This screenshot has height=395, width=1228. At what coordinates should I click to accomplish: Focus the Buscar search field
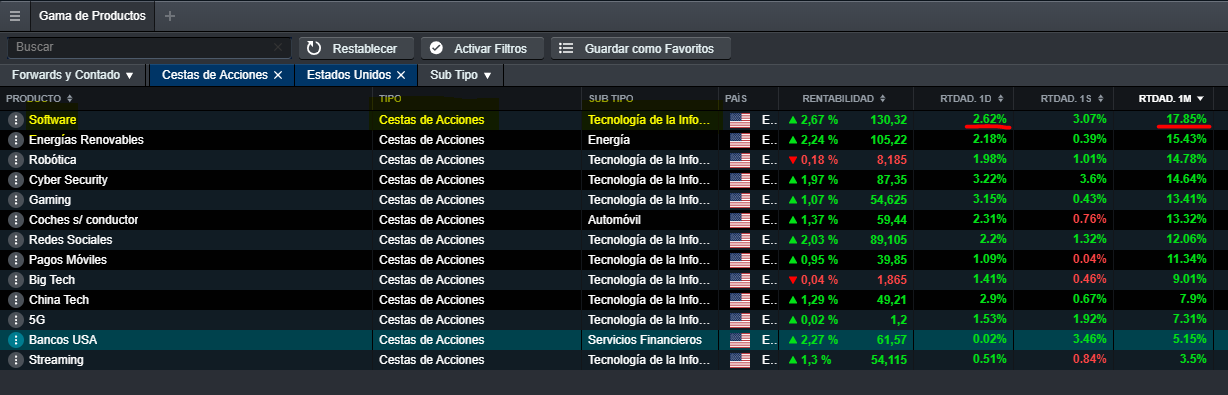coord(140,47)
